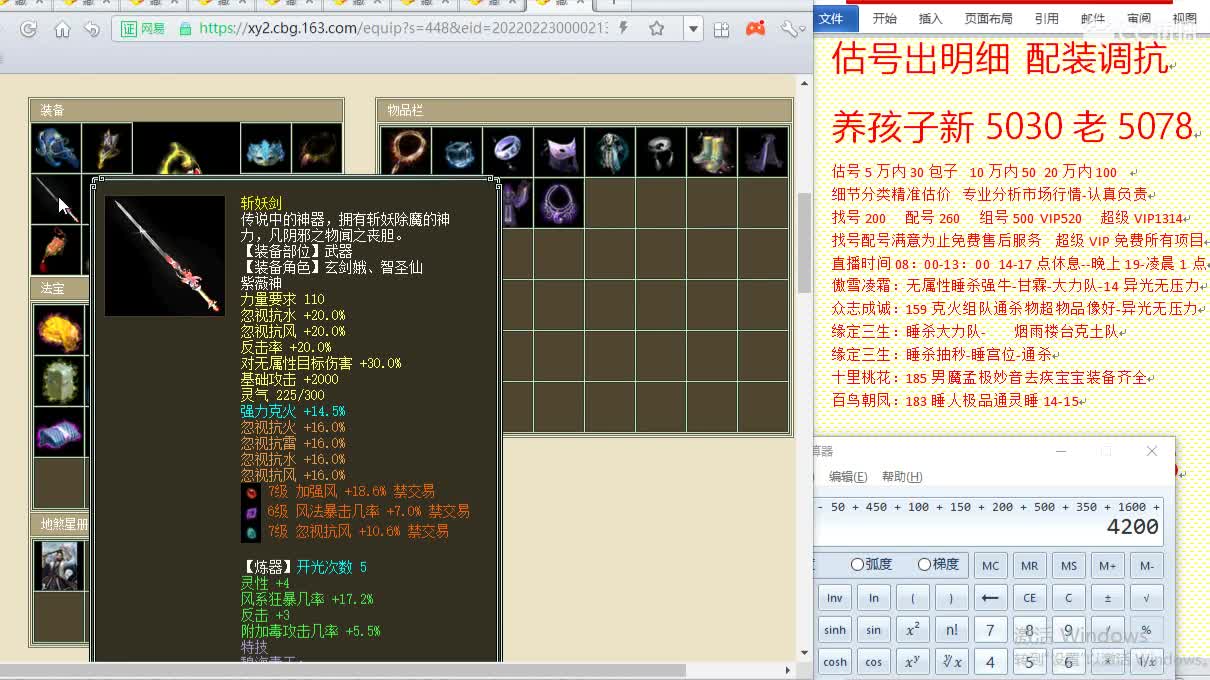Open the character portrait under 地煞星册
This screenshot has width=1210, height=680.
point(59,566)
